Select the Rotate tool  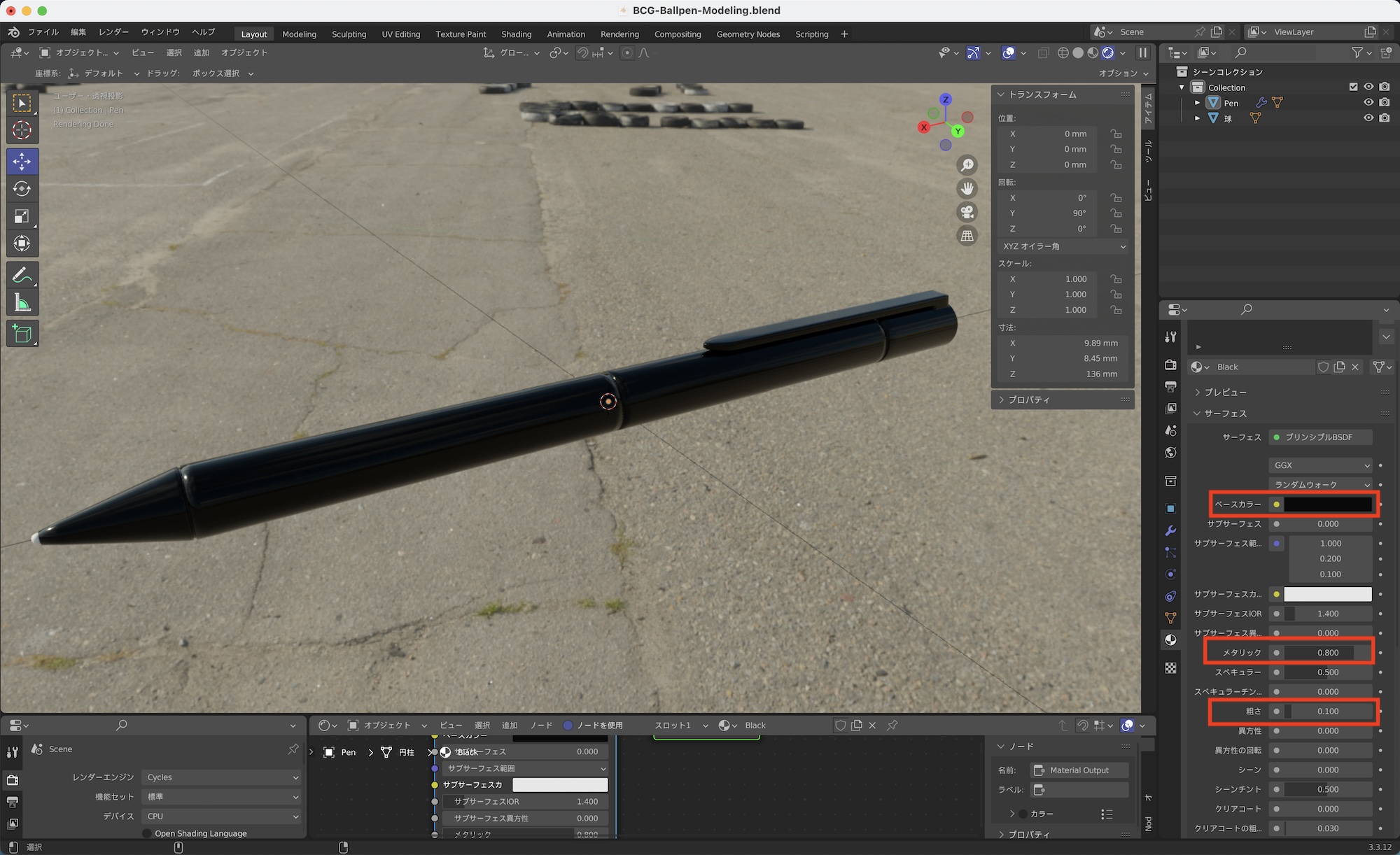pyautogui.click(x=22, y=189)
